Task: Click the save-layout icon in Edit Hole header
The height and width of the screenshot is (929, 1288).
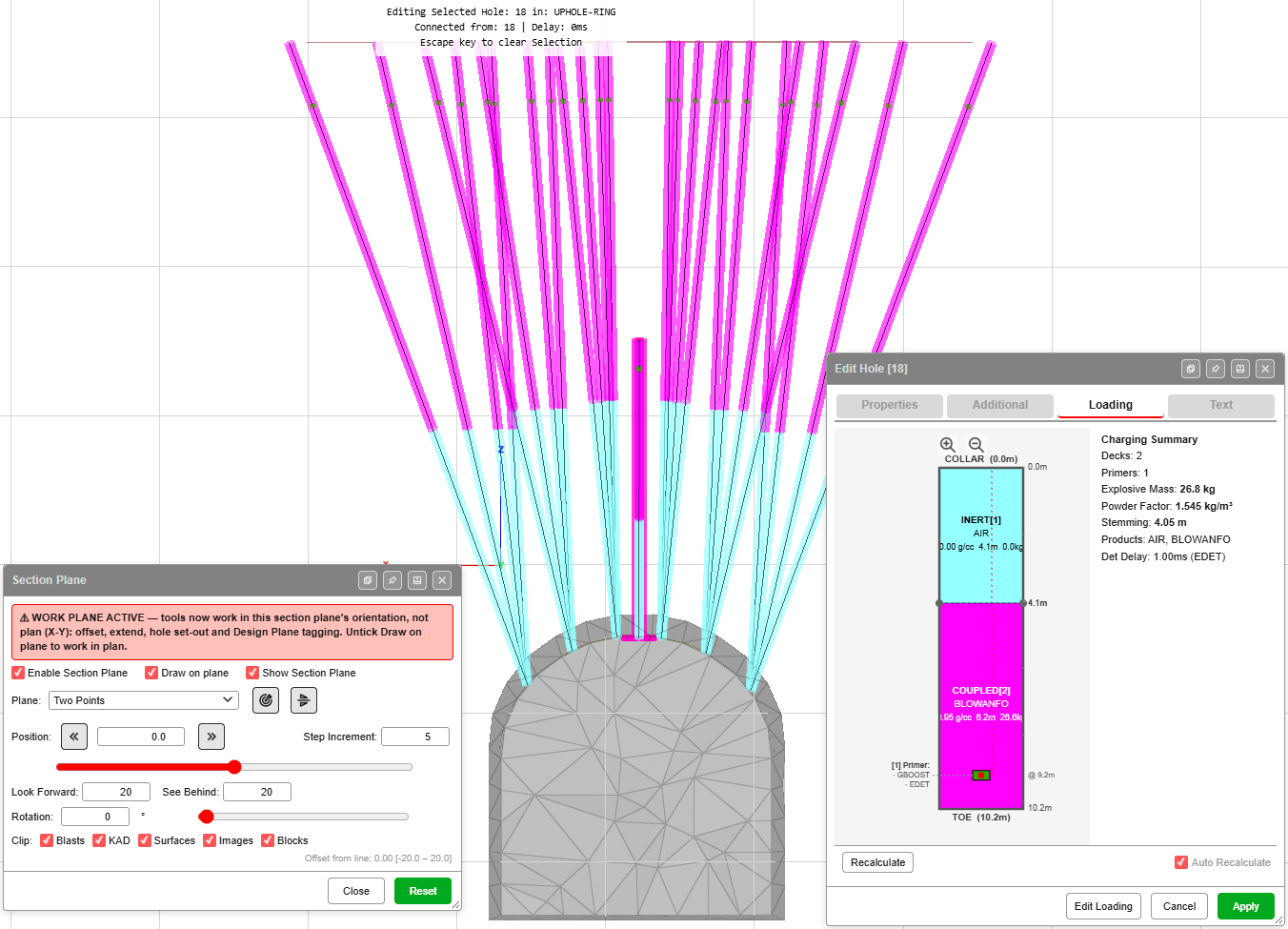Action: click(x=1240, y=369)
